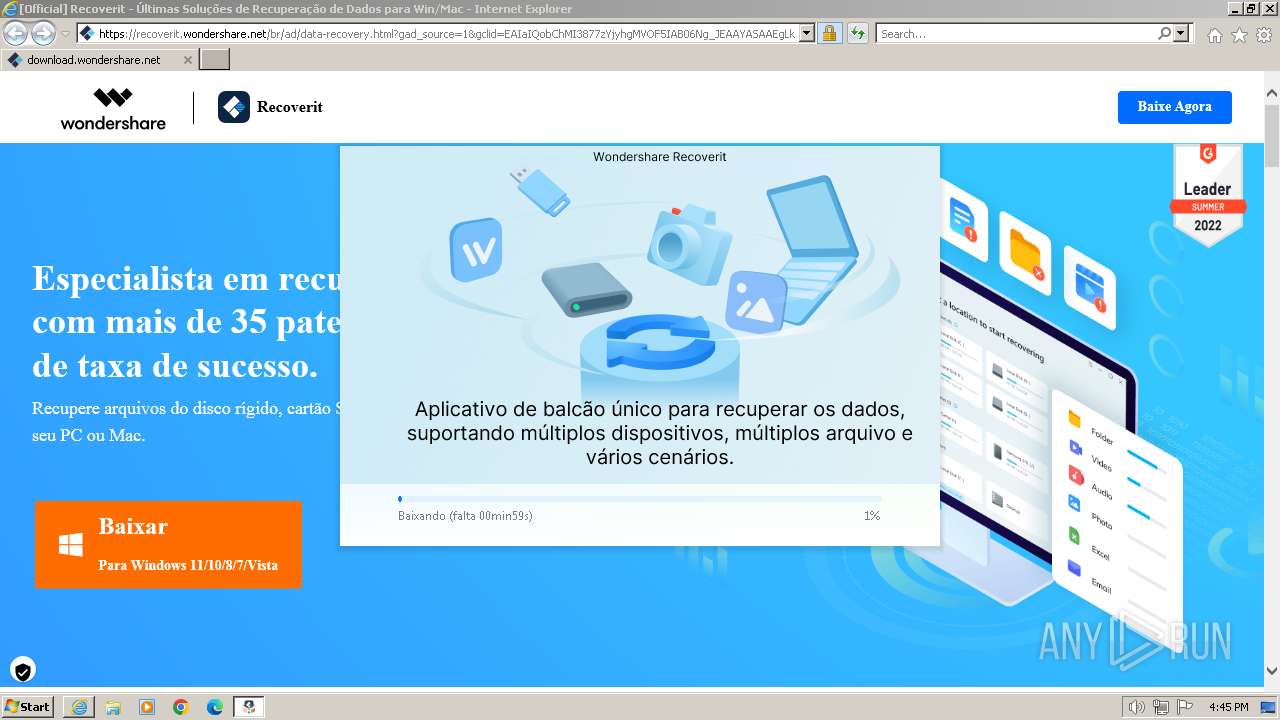Open the Recoverit header link text
Screen dimensions: 1280x720
(x=289, y=107)
